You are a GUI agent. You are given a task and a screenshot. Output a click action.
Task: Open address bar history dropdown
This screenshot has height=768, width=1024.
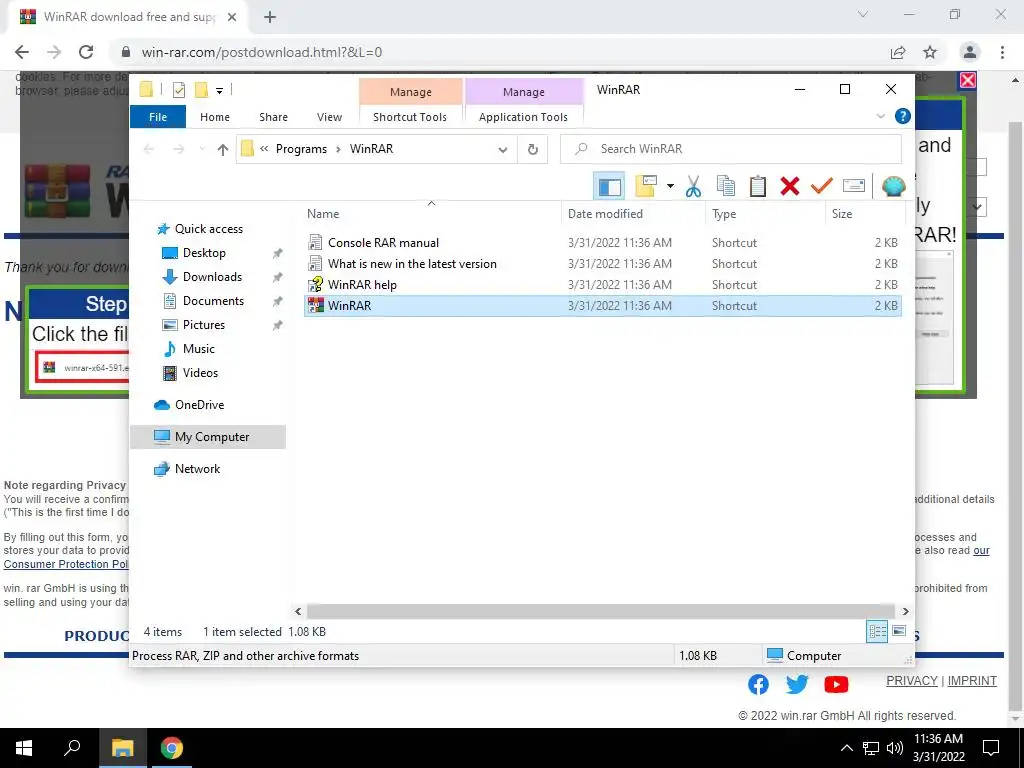pyautogui.click(x=503, y=150)
